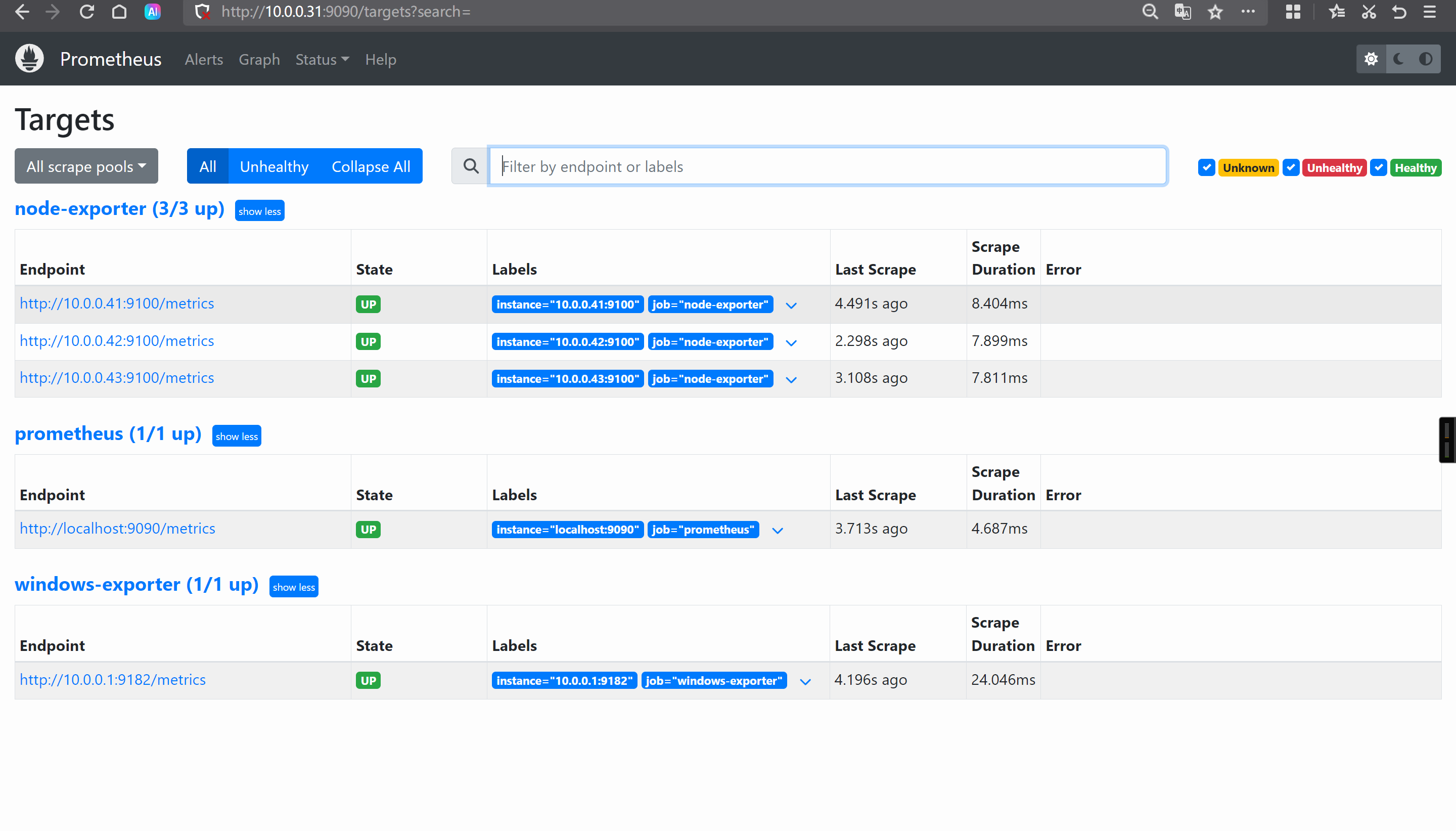Open the Alerts navigation item
The height and width of the screenshot is (831, 1456).
[204, 59]
